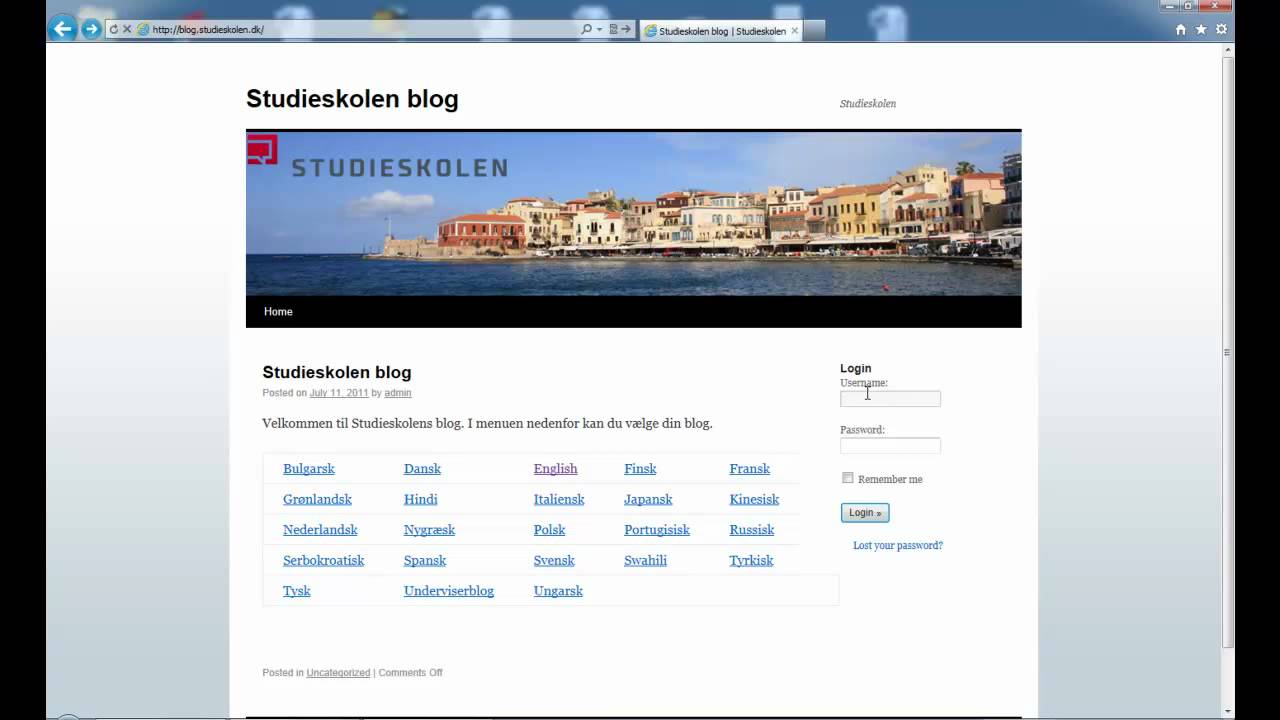The width and height of the screenshot is (1280, 720).
Task: Open the browser Tools gear icon
Action: (1221, 30)
